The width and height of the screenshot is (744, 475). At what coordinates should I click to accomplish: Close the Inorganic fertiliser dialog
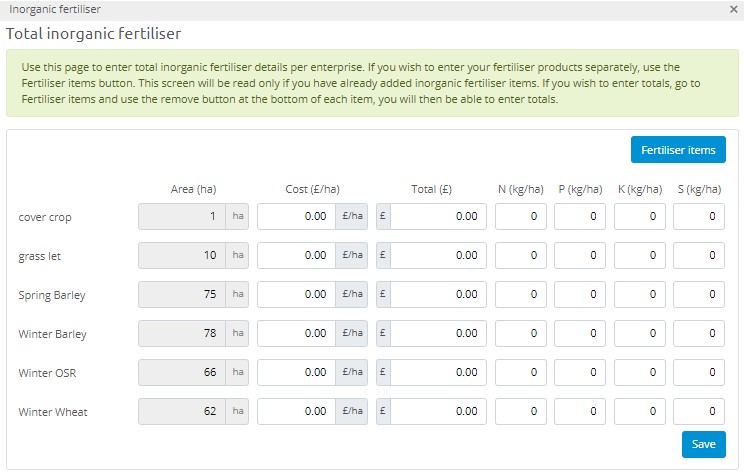pos(734,8)
